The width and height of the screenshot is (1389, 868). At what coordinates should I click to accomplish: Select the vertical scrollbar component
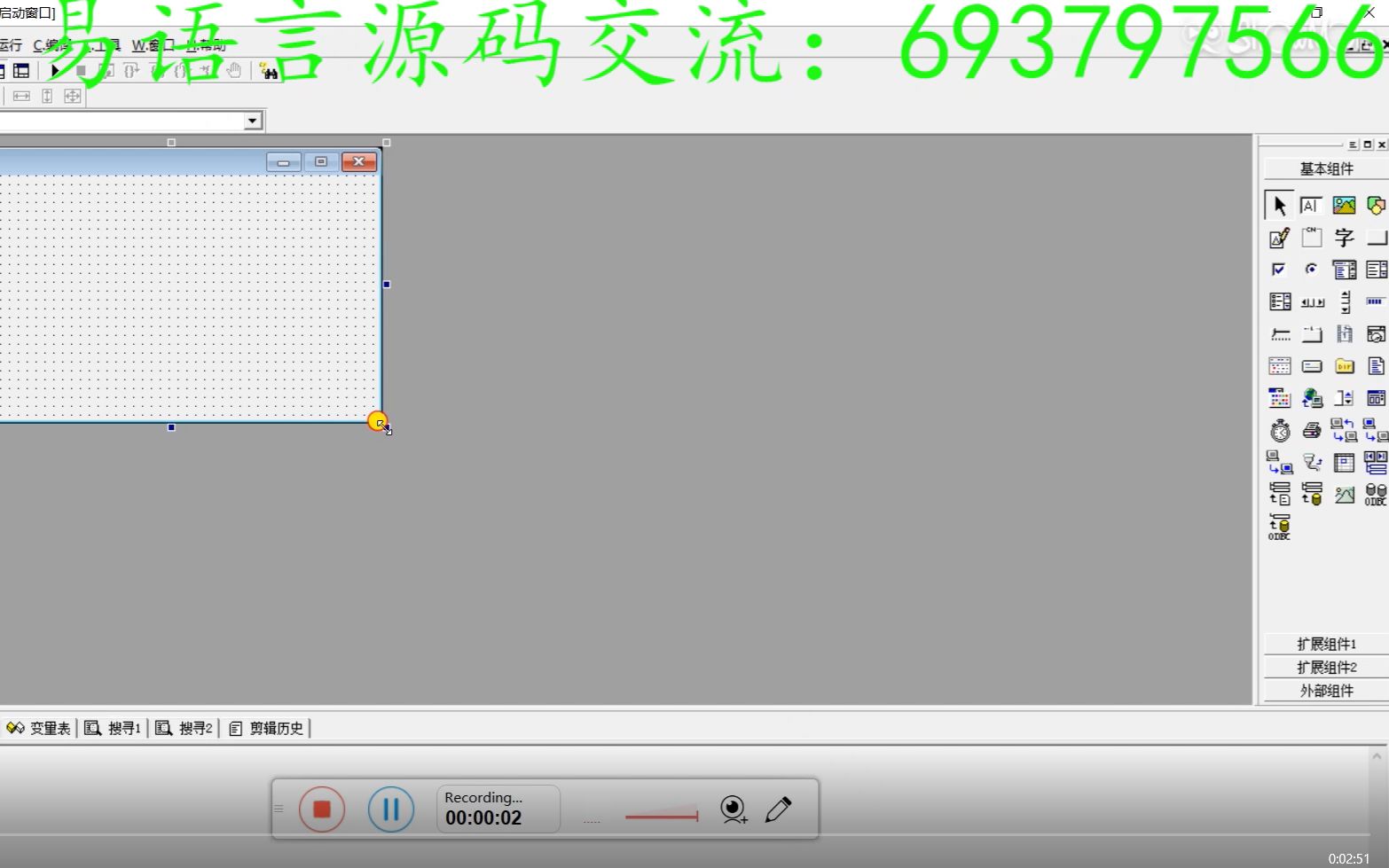coord(1344,302)
